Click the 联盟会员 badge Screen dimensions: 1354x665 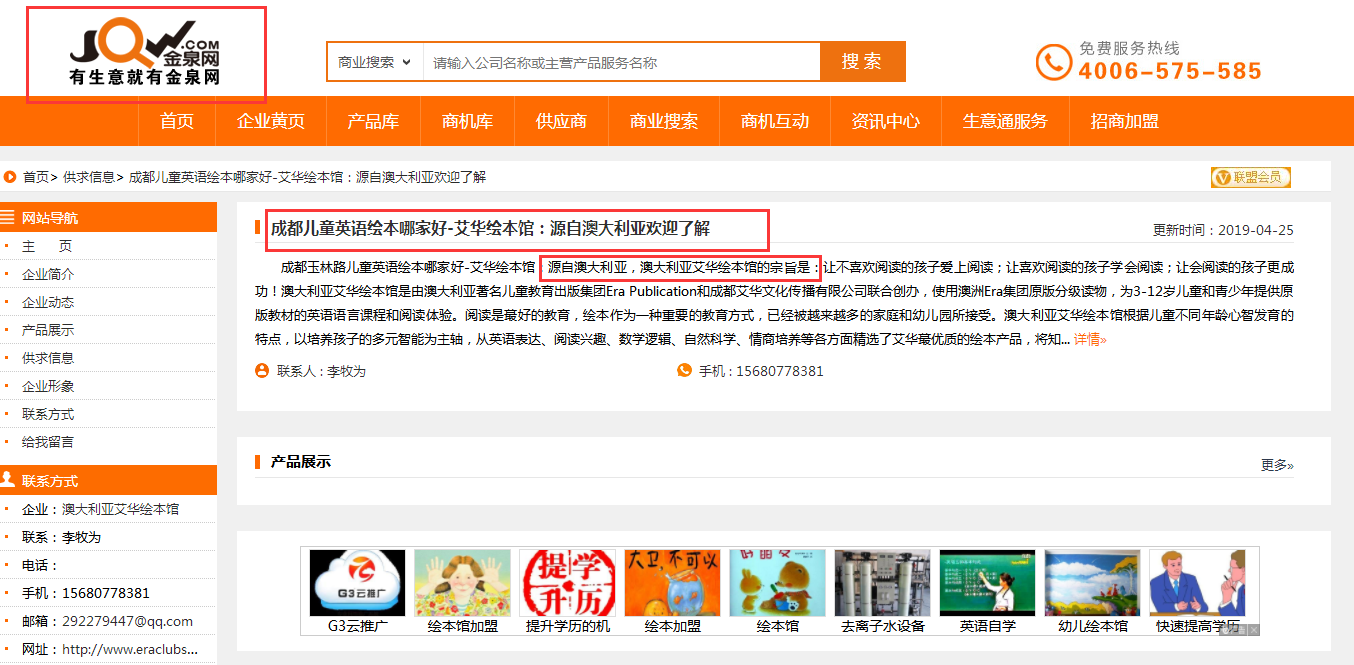click(x=1250, y=177)
